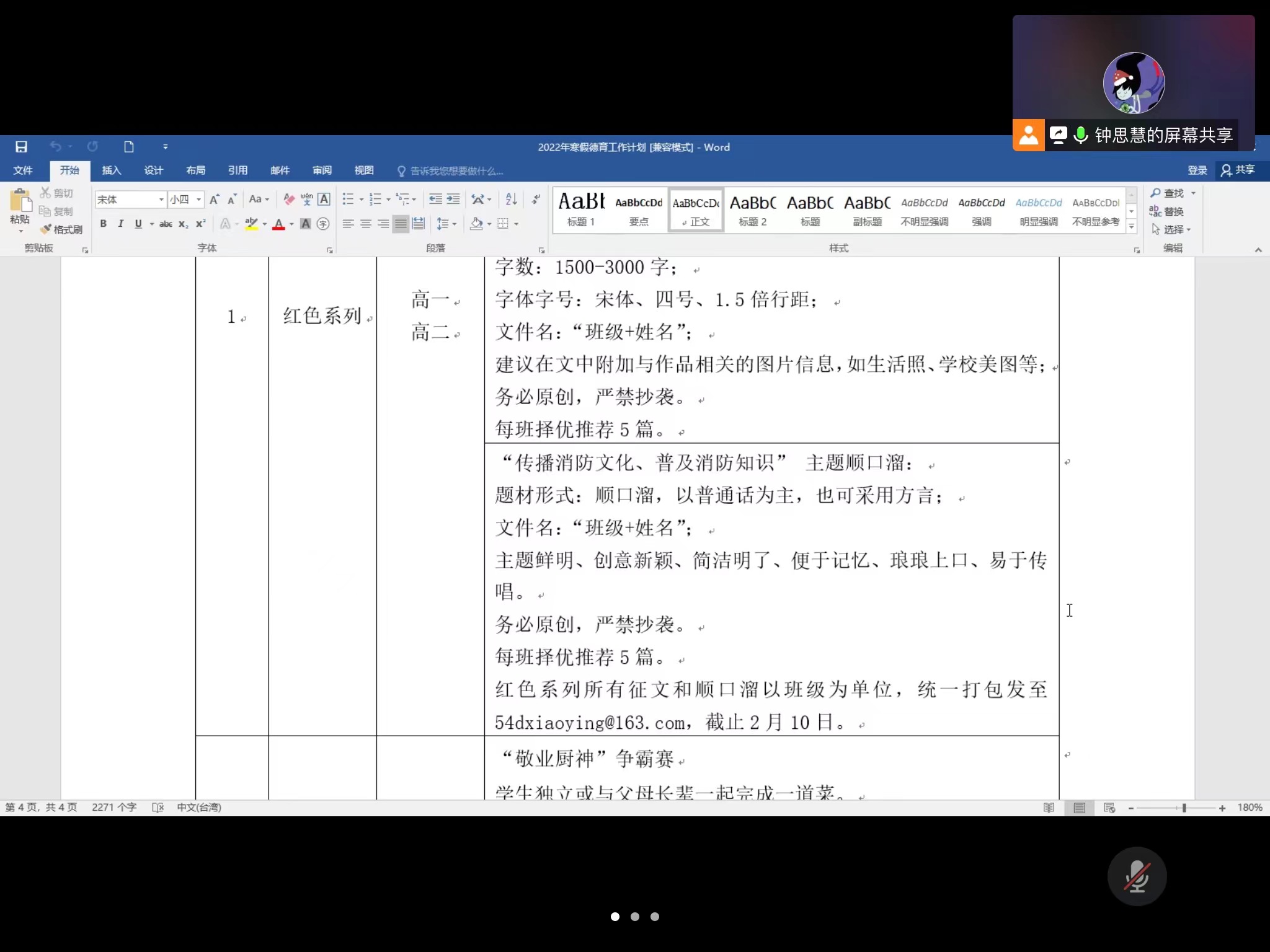
Task: Toggle italic formatting
Action: pos(120,224)
